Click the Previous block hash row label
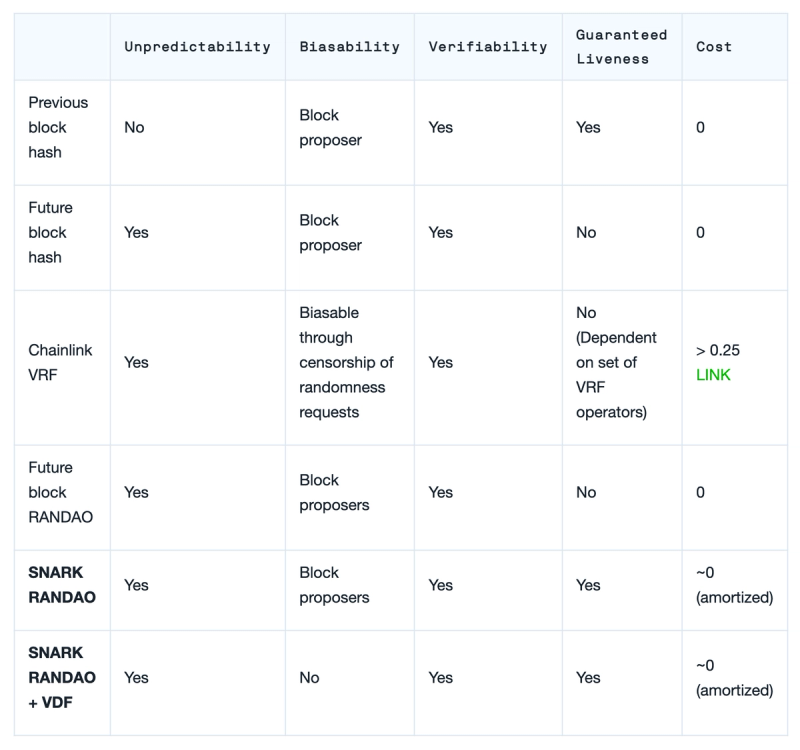Image resolution: width=800 pixels, height=750 pixels. click(x=58, y=128)
